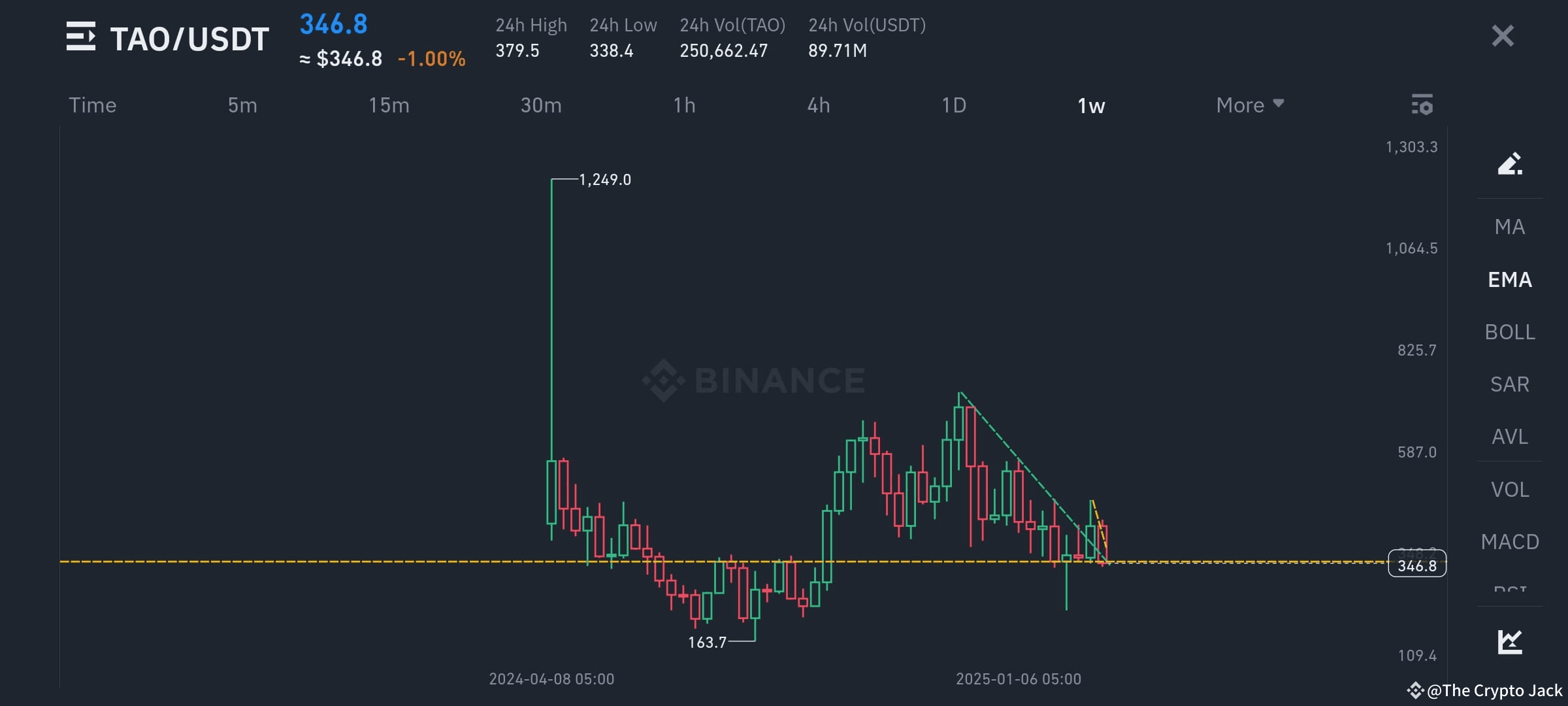
Task: Enable the MACD indicator panel
Action: (x=1510, y=541)
